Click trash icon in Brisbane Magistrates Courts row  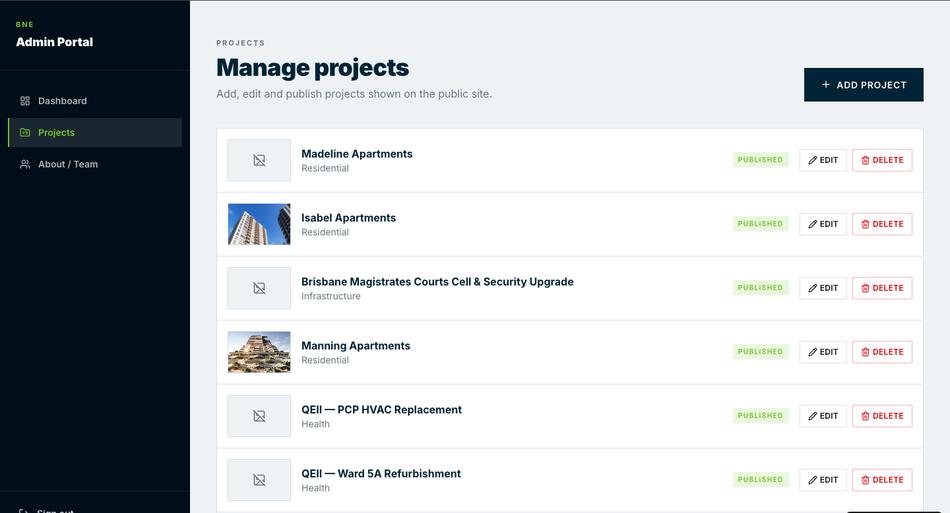865,288
